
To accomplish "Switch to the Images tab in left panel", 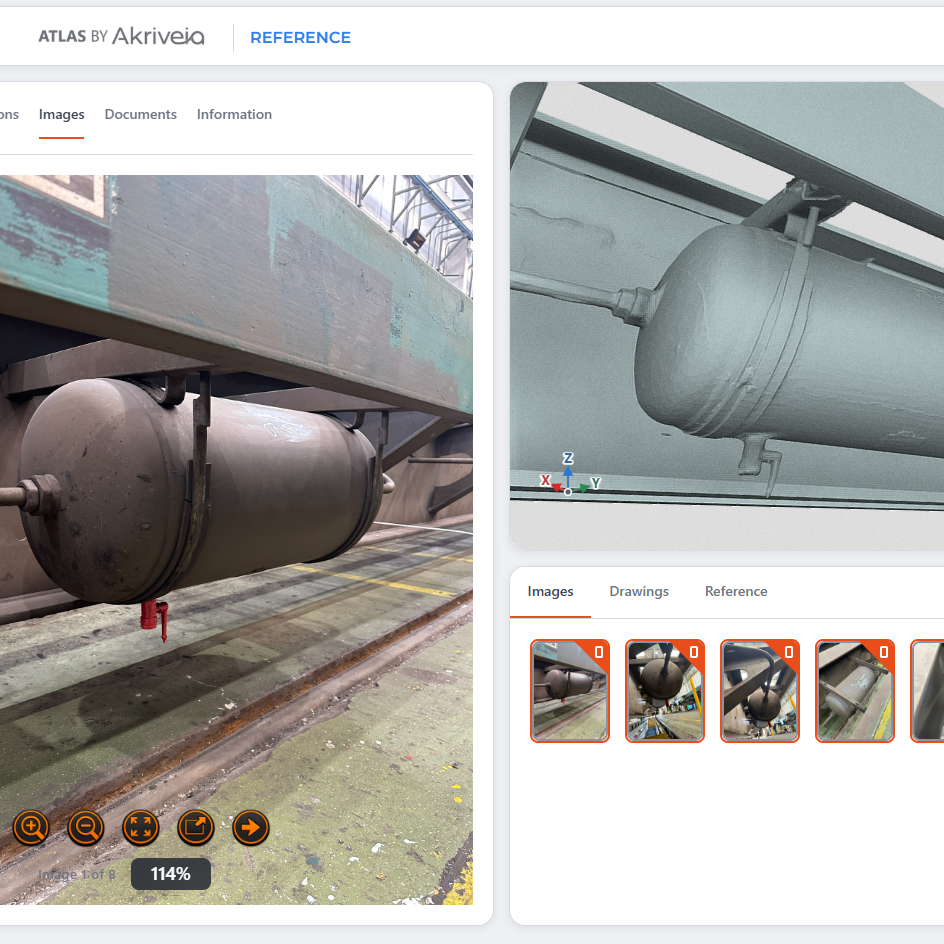I will click(61, 114).
